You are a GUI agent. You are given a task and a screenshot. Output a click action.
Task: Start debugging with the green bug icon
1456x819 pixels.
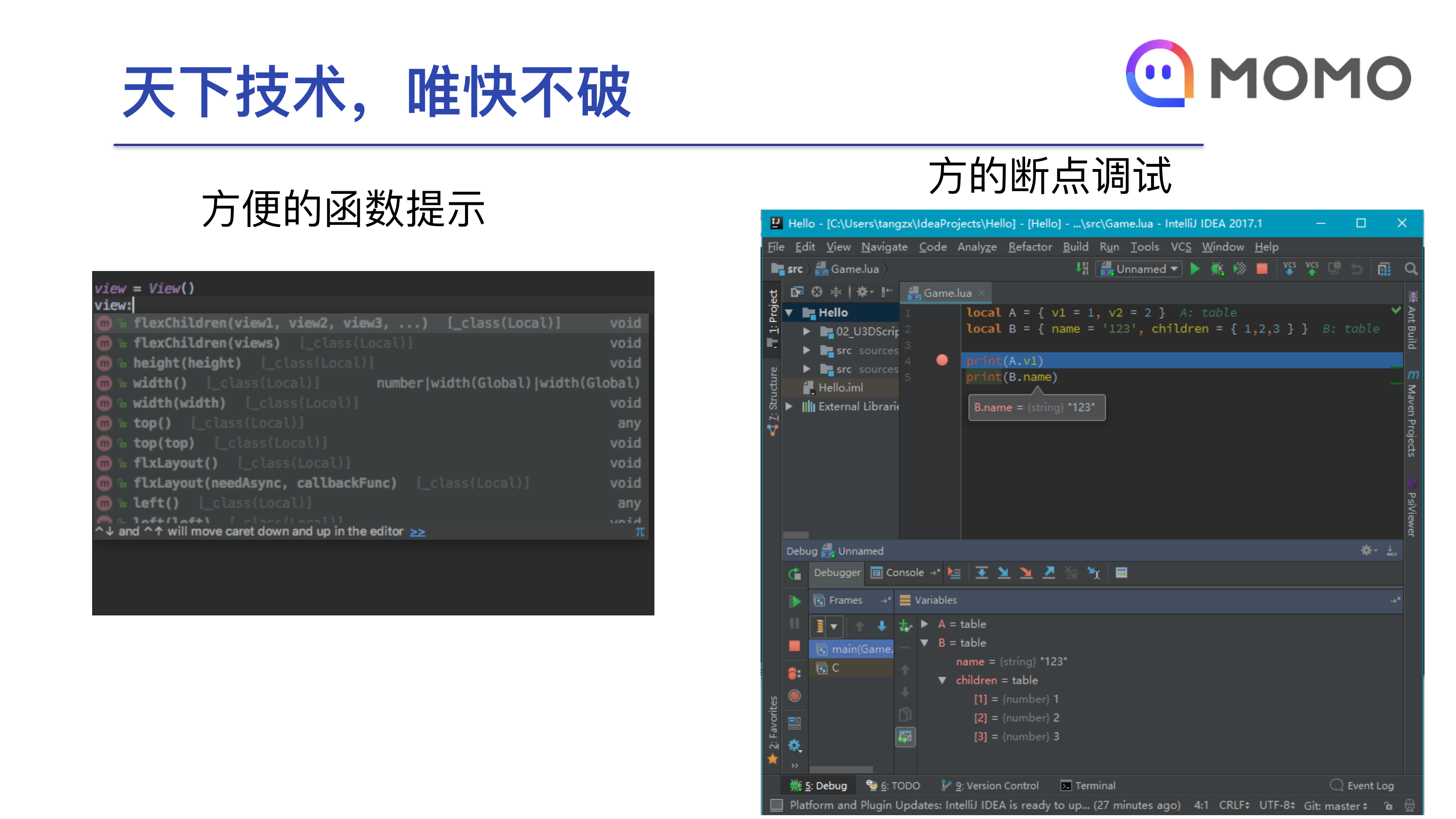1217,269
